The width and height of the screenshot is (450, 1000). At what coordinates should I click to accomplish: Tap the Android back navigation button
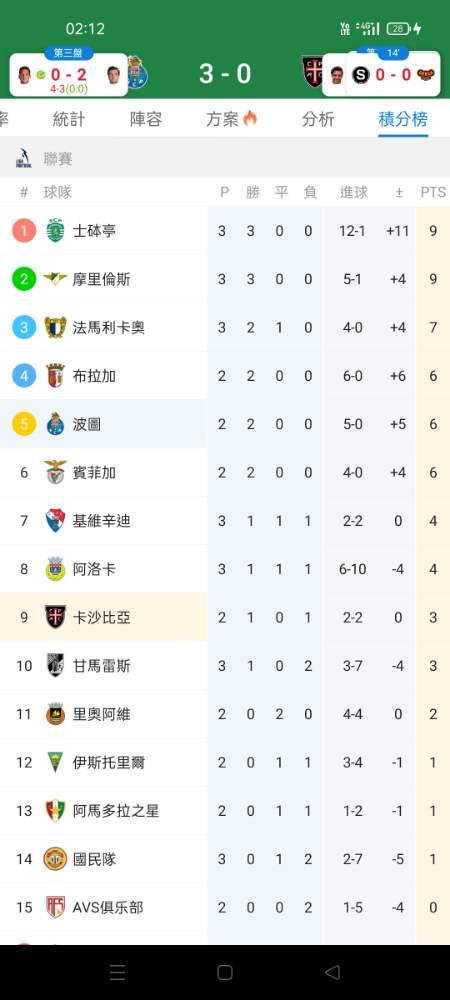(332, 972)
